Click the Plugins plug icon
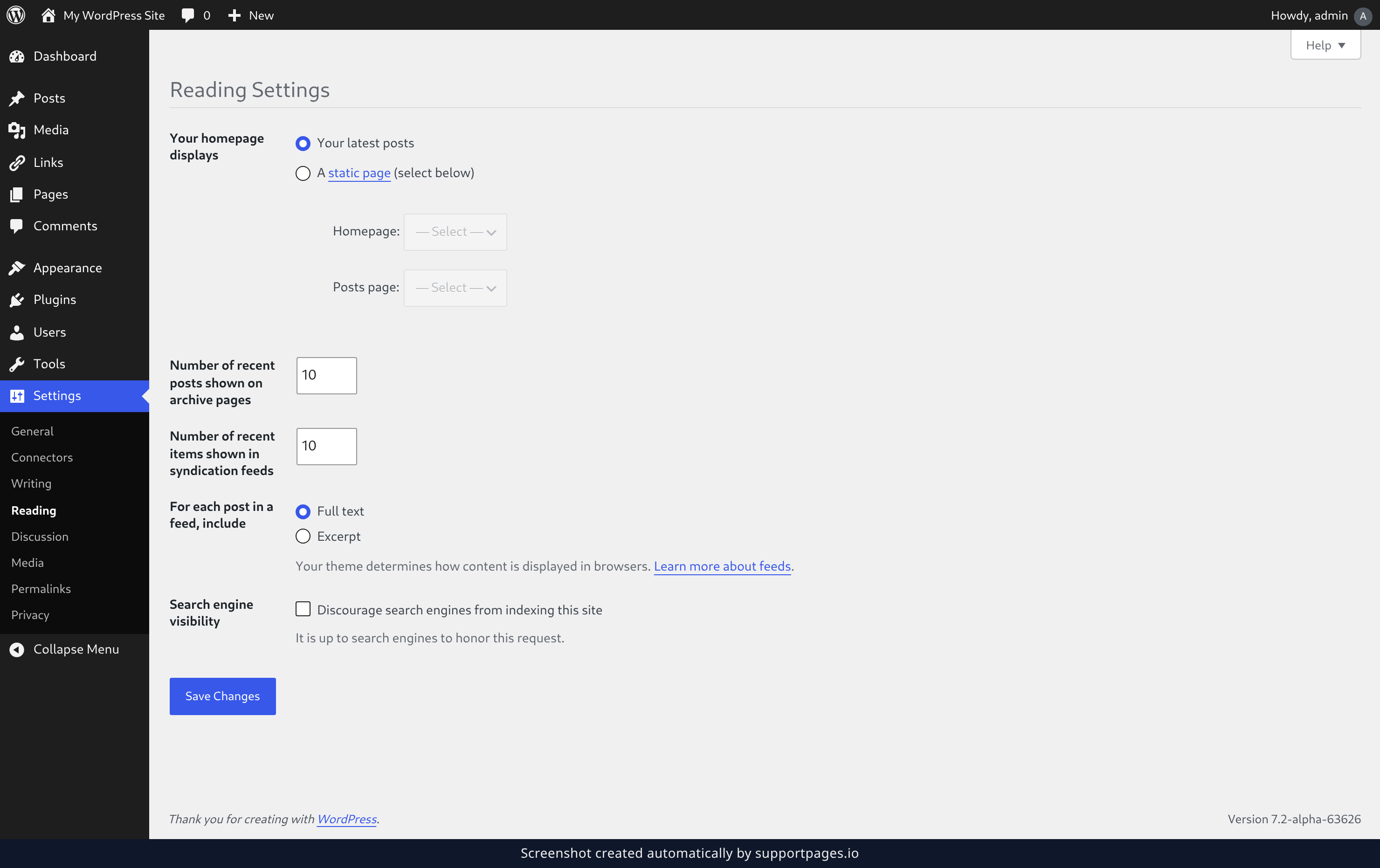The image size is (1380, 868). (17, 300)
